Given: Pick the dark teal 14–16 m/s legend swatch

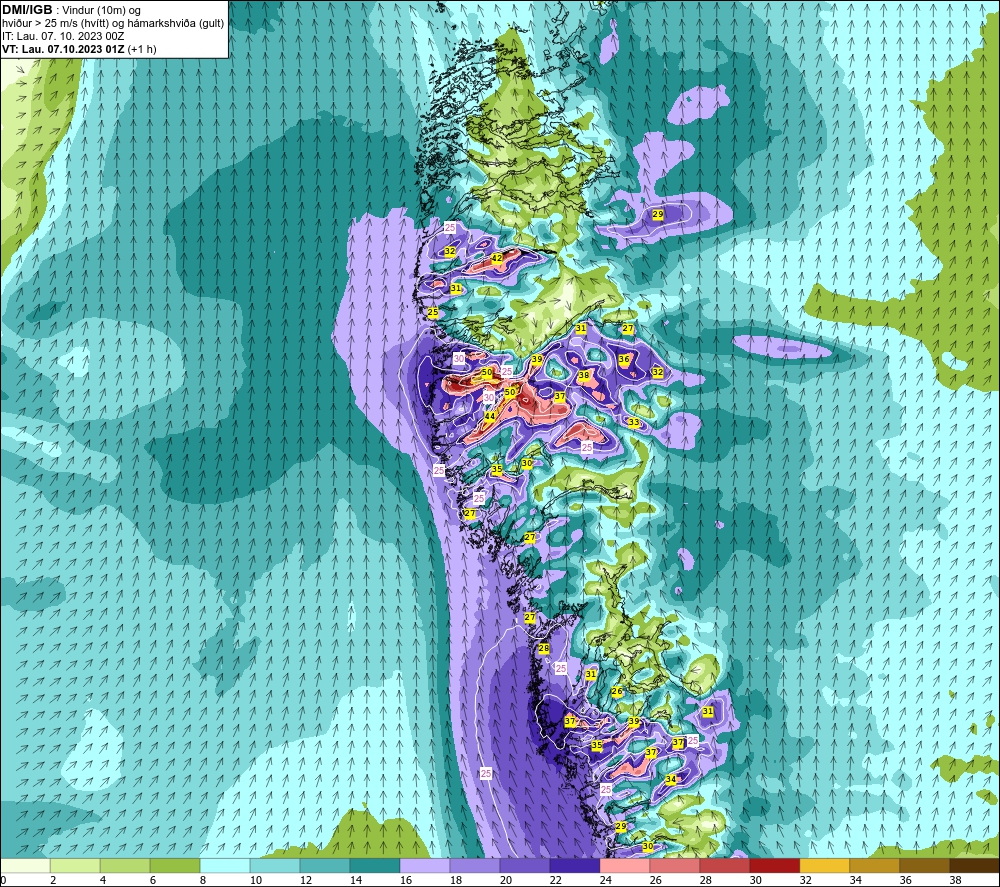Looking at the screenshot, I should (x=375, y=865).
